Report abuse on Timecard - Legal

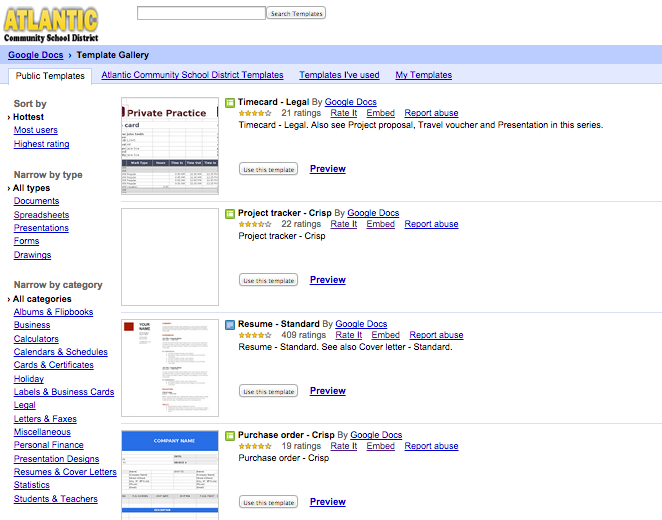click(431, 113)
